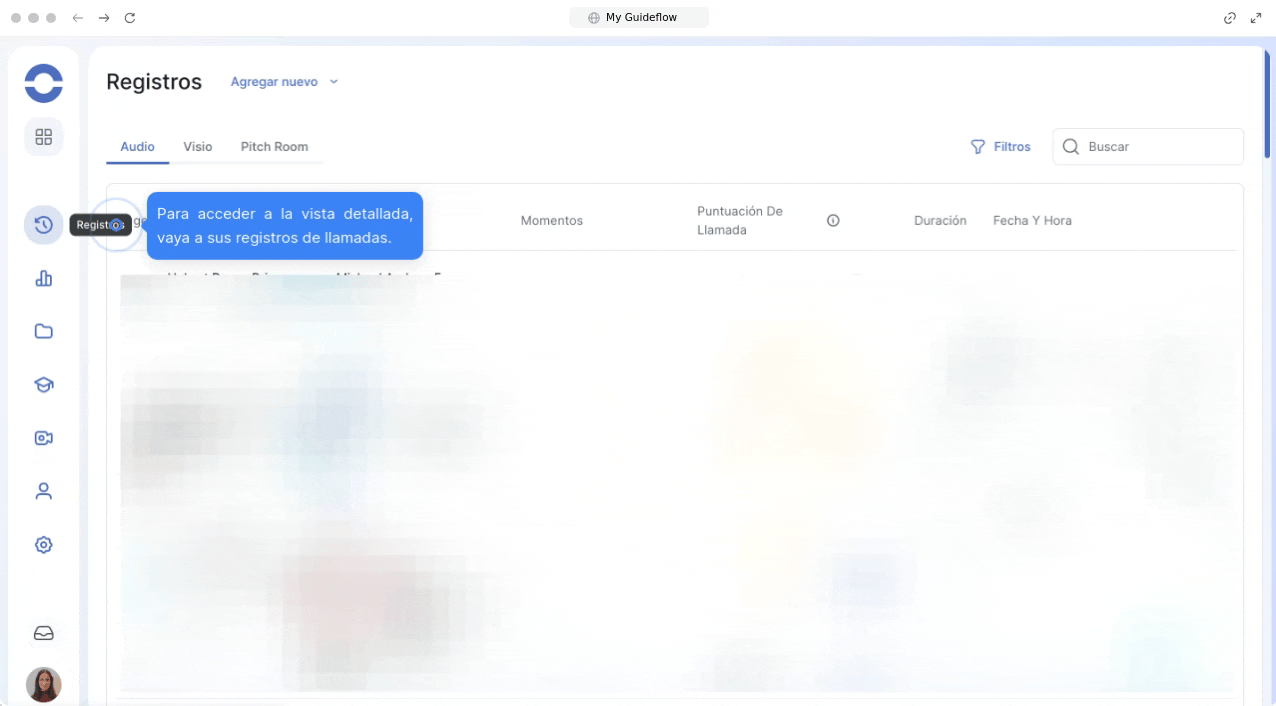This screenshot has height=706, width=1276.
Task: Open the bar chart analytics icon
Action: (44, 279)
